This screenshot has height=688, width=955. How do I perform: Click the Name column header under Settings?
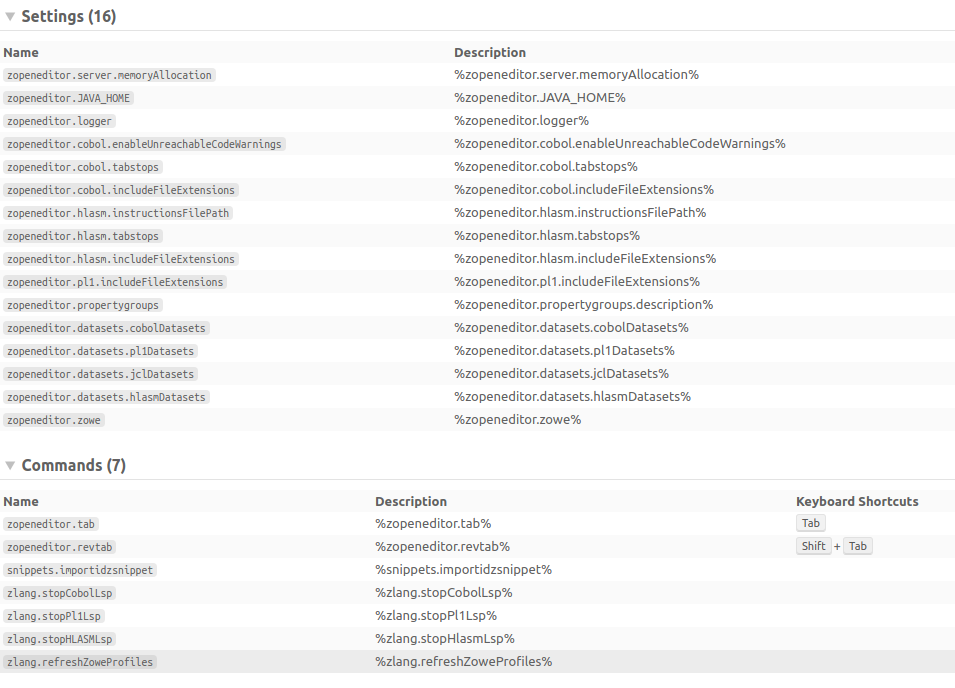[21, 52]
